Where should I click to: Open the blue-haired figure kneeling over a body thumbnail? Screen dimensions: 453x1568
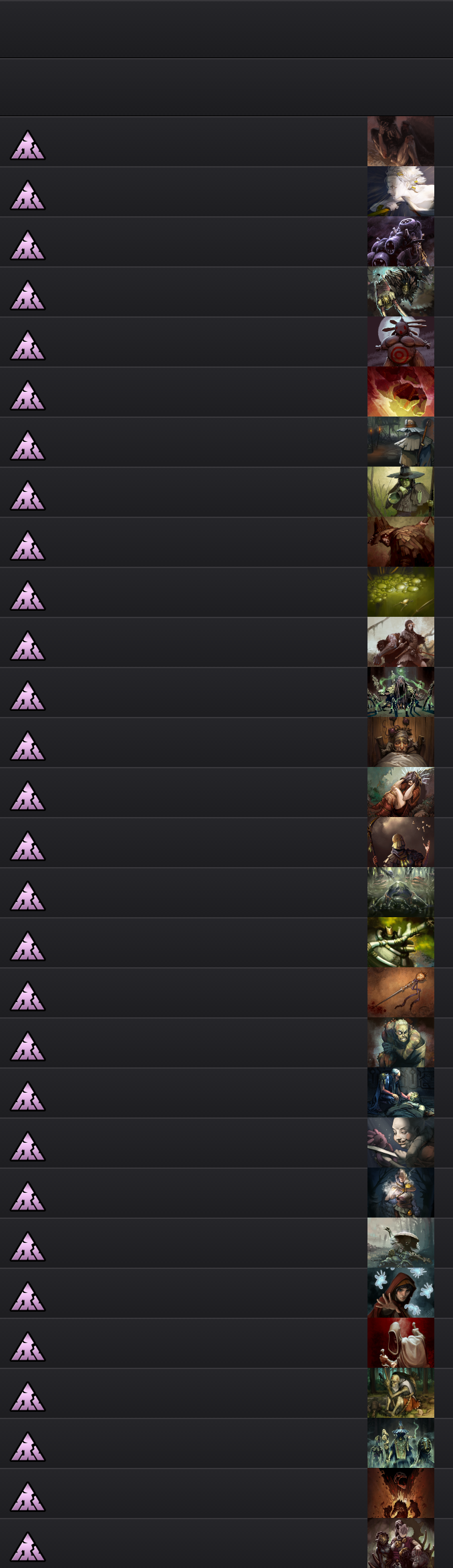(401, 1093)
